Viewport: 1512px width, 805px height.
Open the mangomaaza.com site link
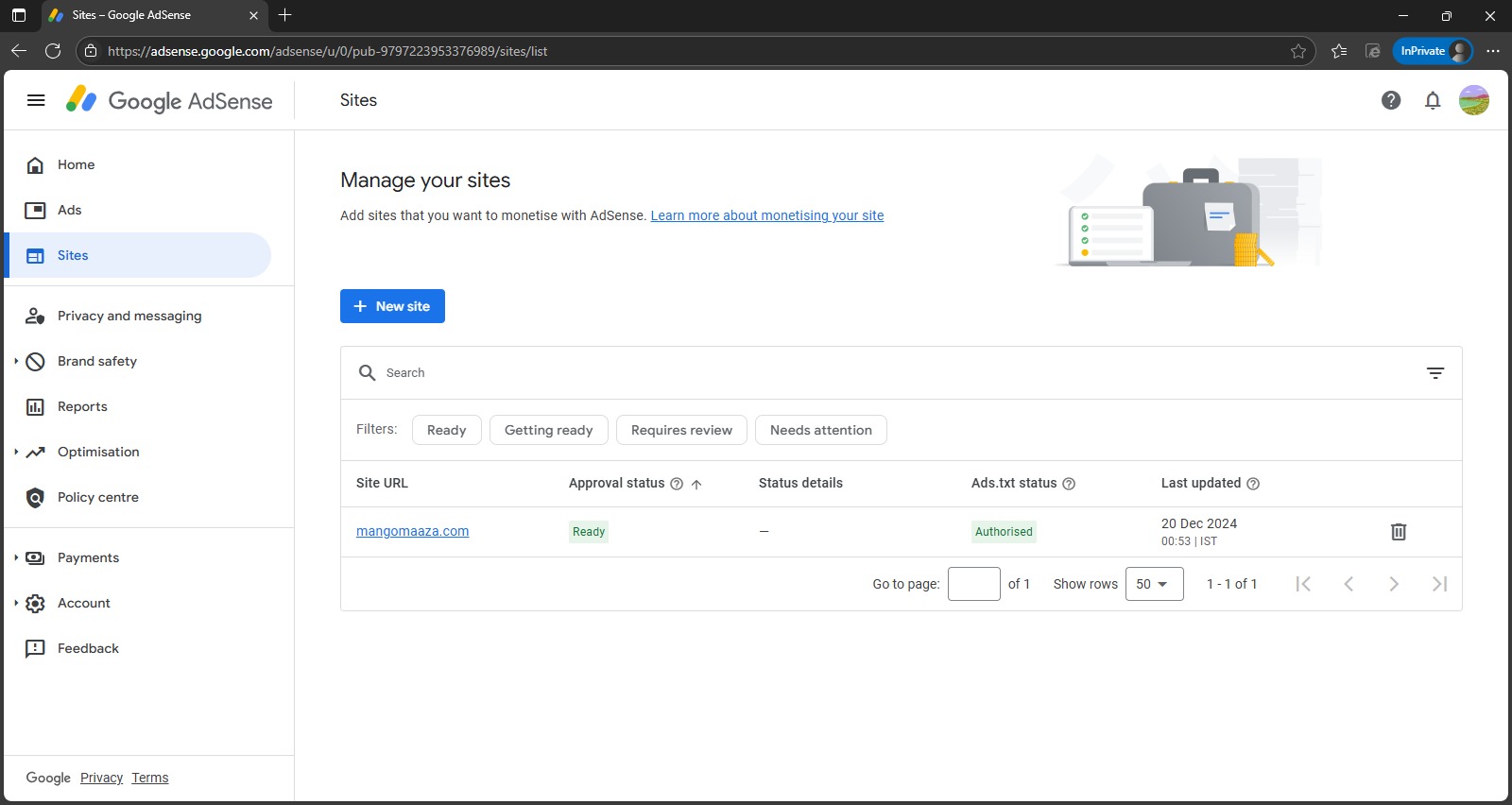[x=412, y=531]
